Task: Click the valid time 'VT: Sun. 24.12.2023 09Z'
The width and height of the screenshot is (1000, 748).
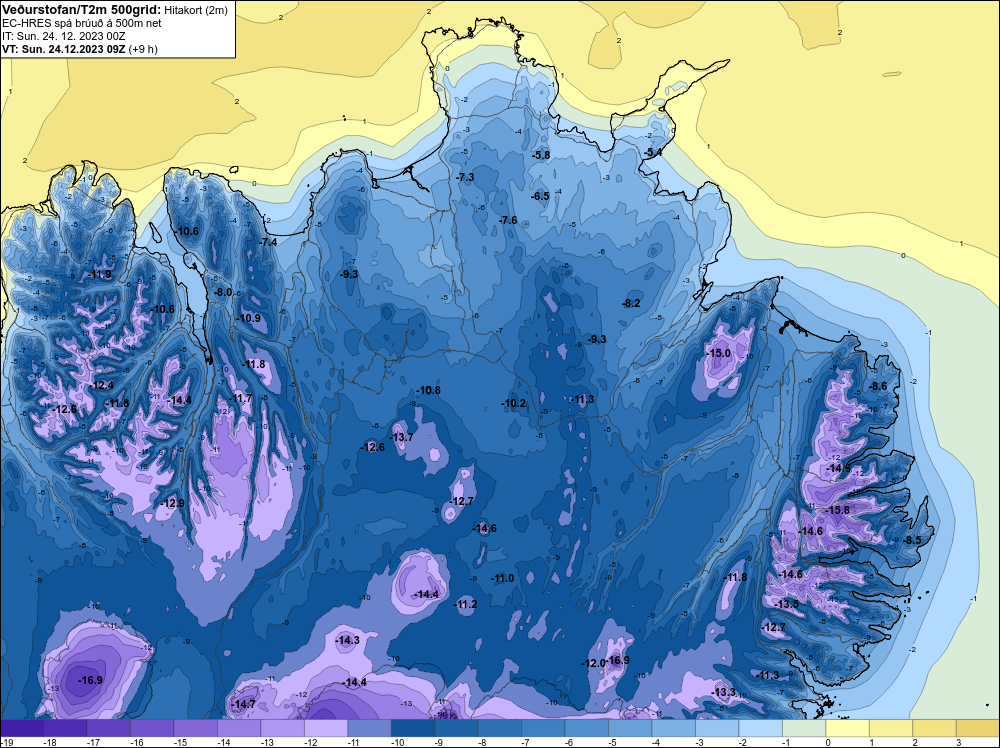Action: pyautogui.click(x=64, y=49)
